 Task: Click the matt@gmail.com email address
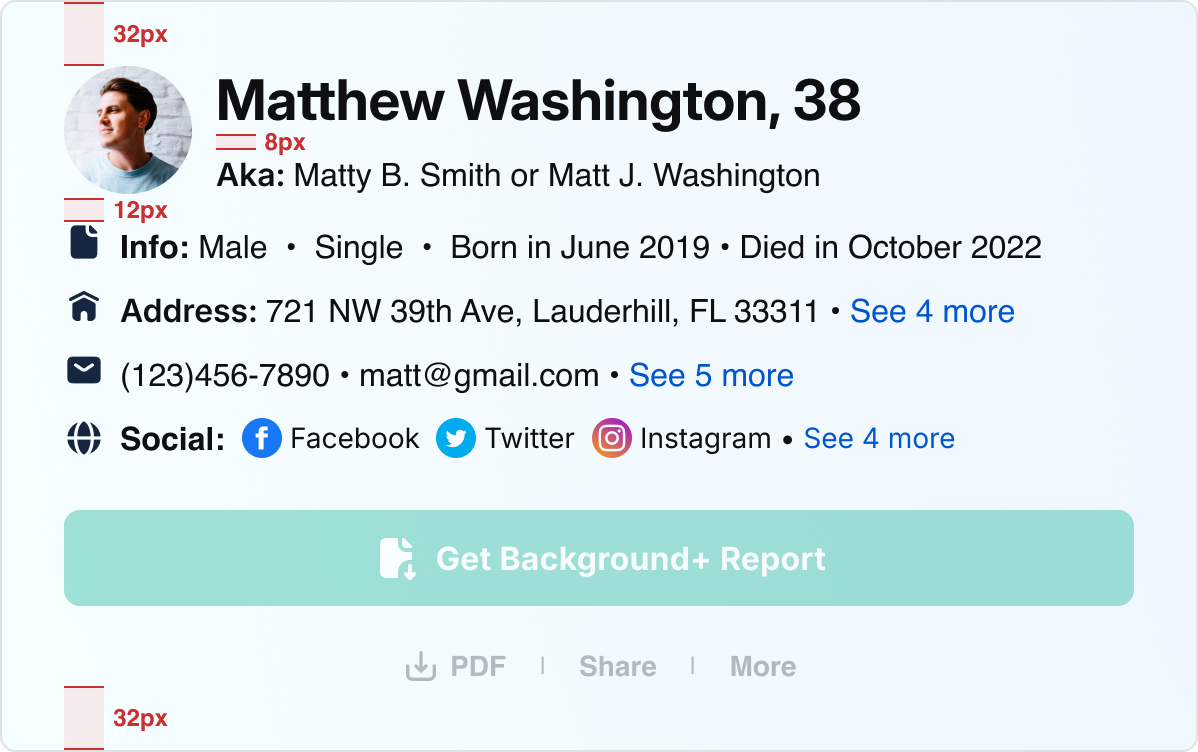click(x=479, y=376)
